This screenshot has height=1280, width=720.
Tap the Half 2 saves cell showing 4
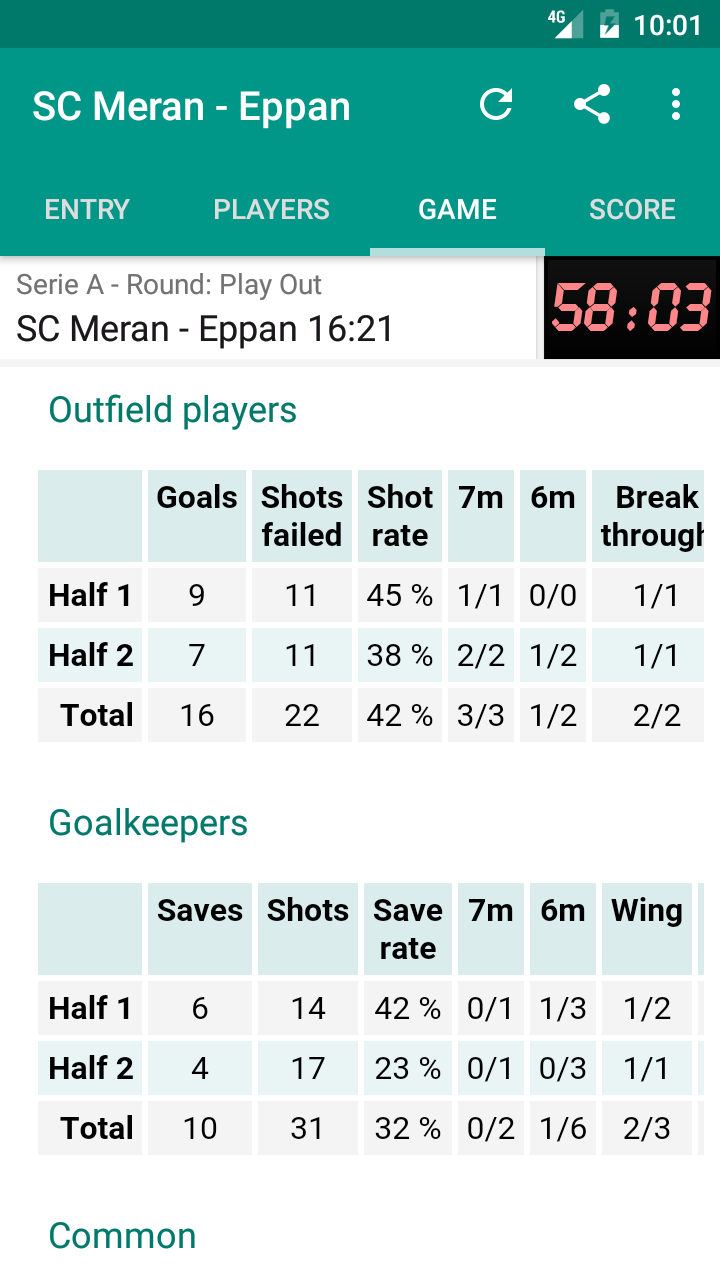(x=199, y=1067)
